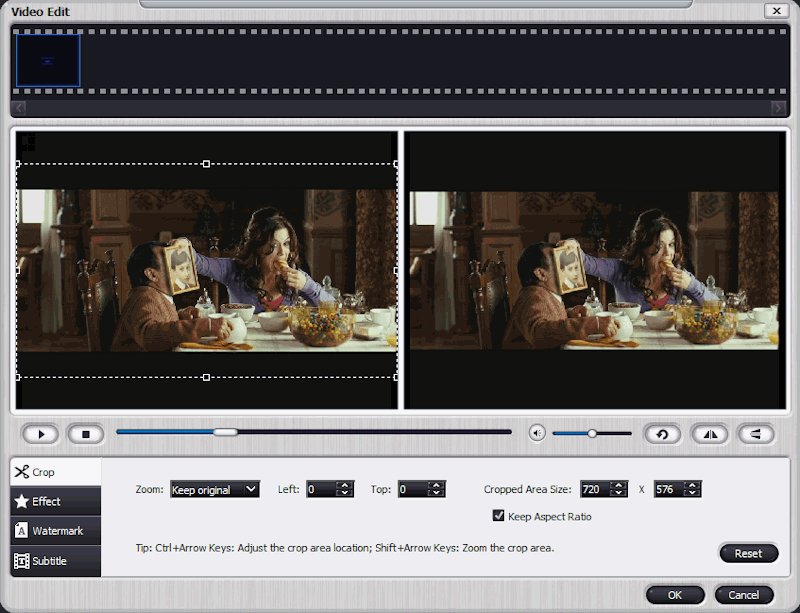Click the filmstrip scroll left arrow
This screenshot has height=613, width=800.
click(19, 108)
